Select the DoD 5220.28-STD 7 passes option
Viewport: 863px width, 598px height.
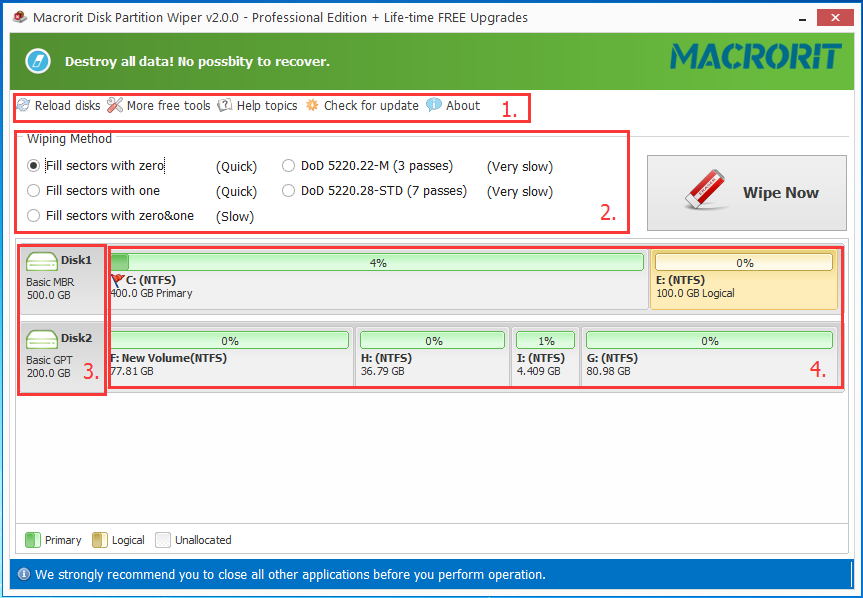click(288, 191)
